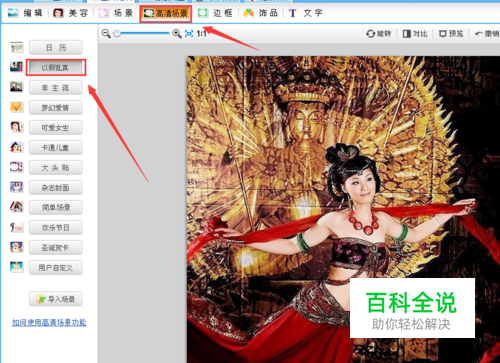Select the 高清场景 tab
The height and width of the screenshot is (363, 500).
pos(166,13)
